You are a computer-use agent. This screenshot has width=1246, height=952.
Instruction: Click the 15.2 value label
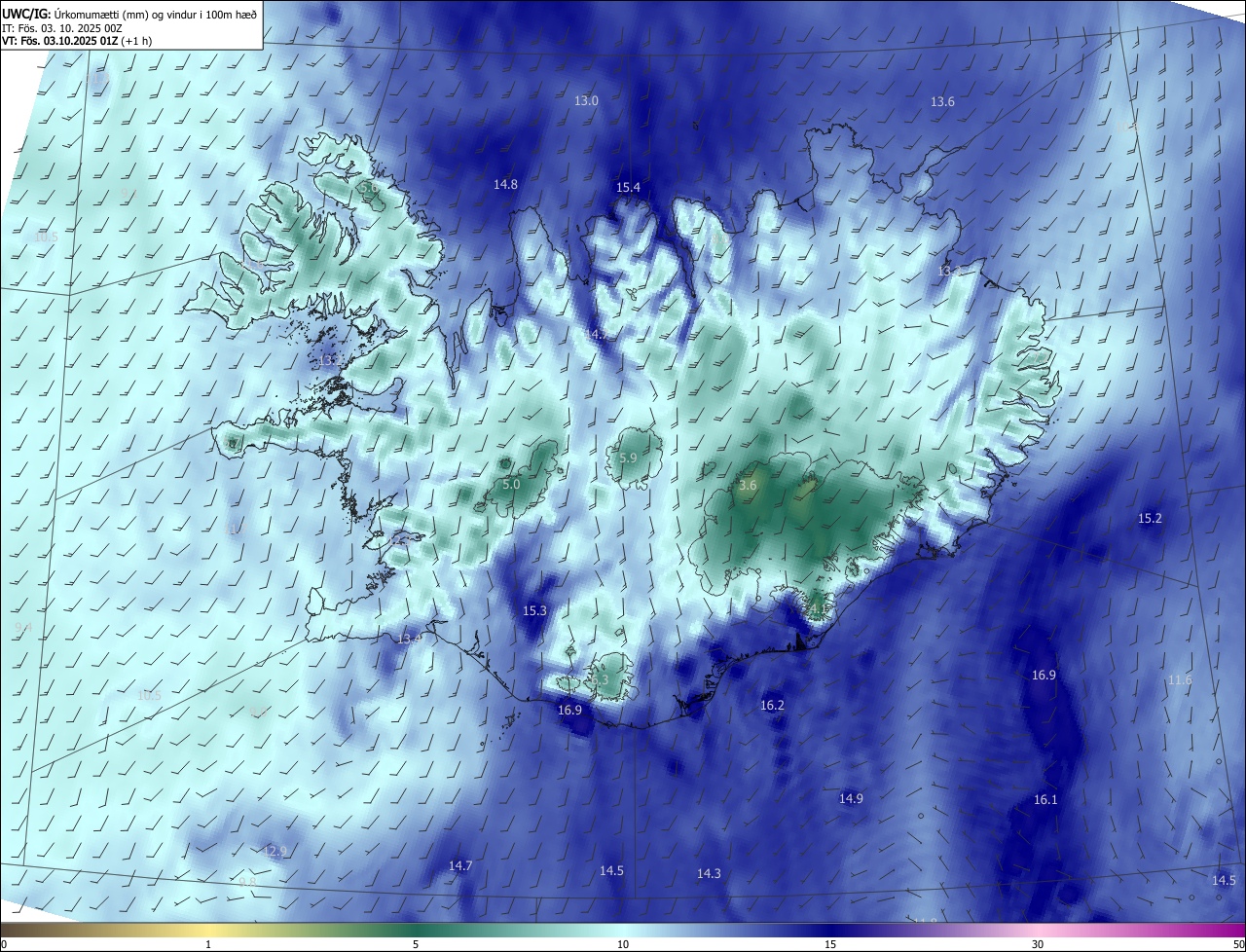coord(1151,519)
